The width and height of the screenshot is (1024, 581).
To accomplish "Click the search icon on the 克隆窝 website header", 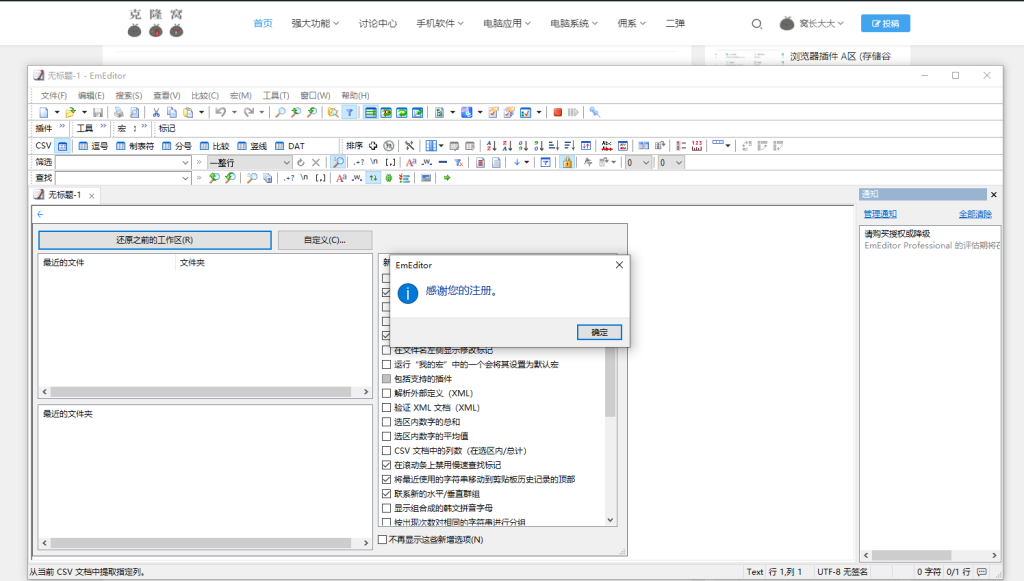I will click(757, 24).
